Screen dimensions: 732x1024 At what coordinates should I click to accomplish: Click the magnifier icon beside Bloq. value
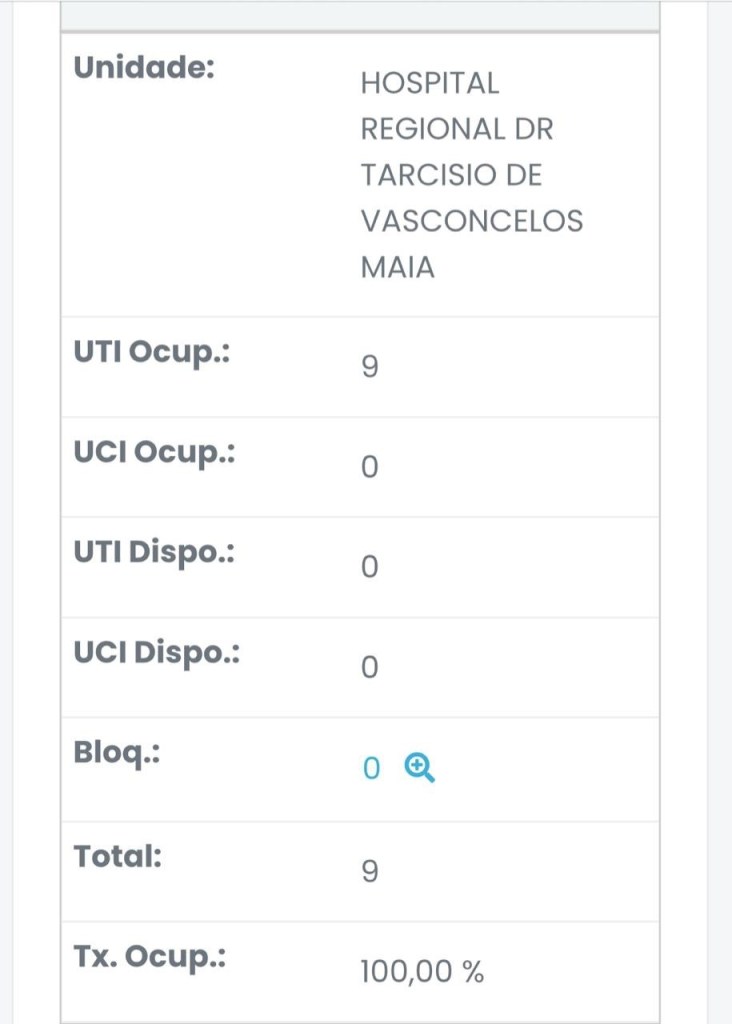[420, 768]
